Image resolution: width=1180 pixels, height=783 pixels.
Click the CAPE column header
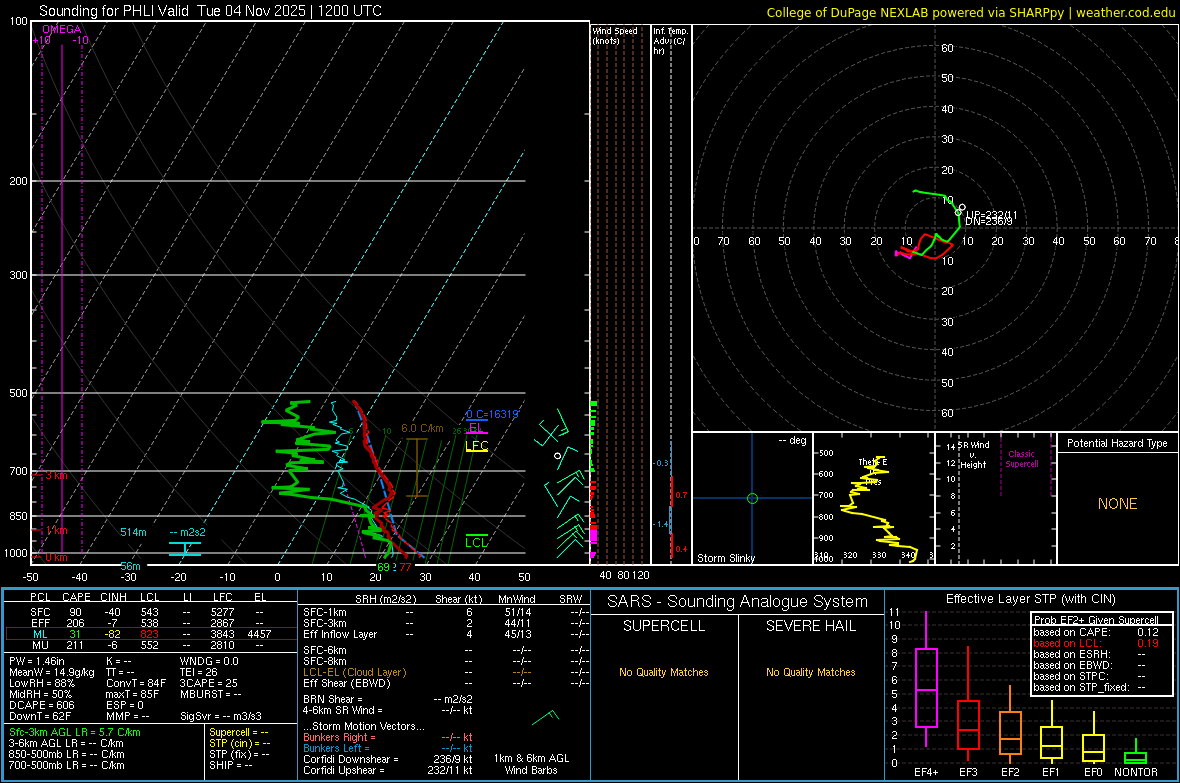click(76, 597)
